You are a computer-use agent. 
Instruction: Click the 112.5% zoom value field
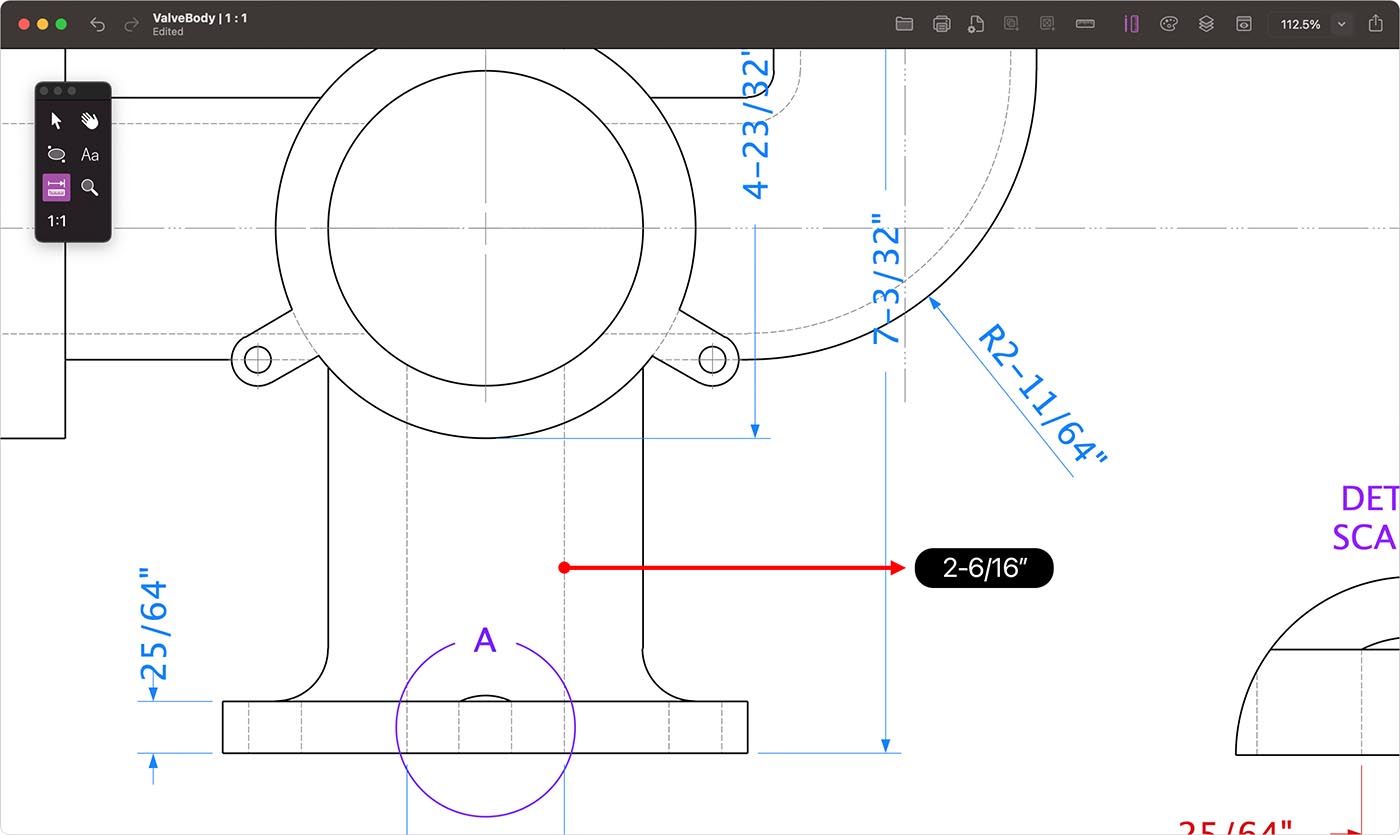1300,24
